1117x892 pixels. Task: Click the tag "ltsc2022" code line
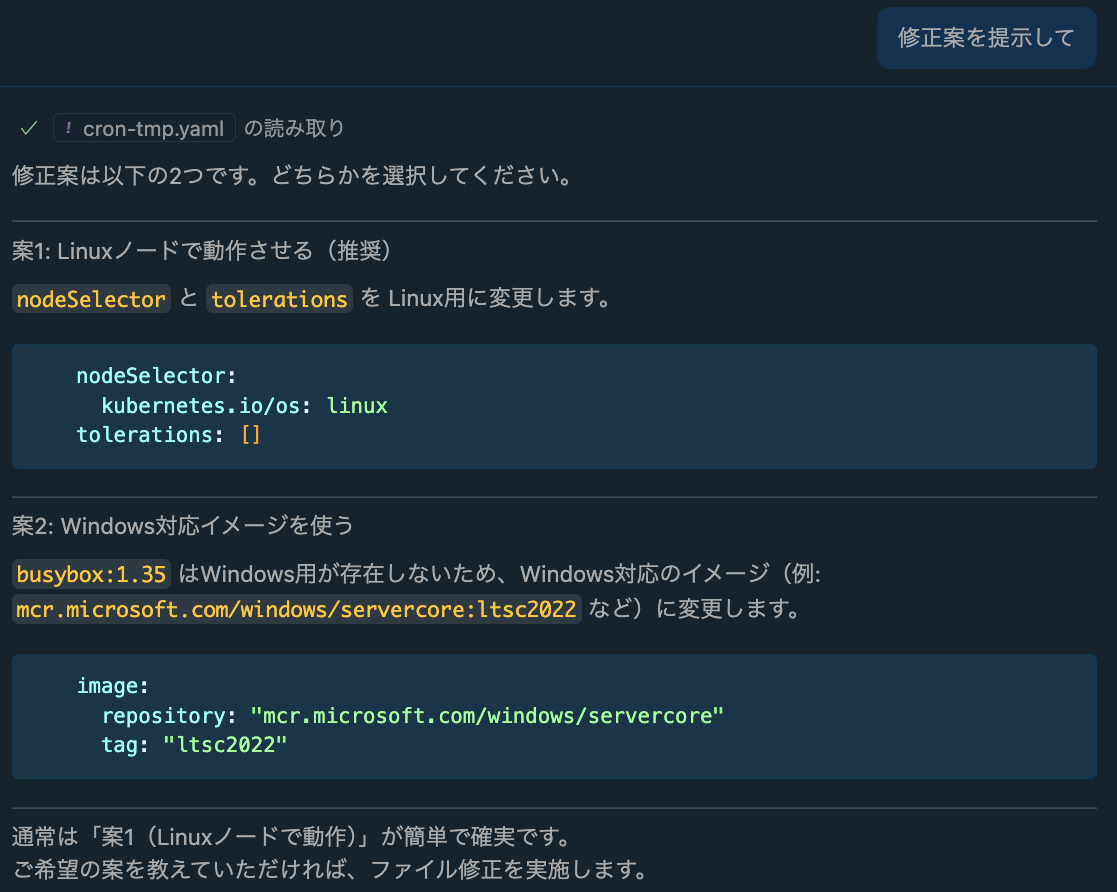click(194, 745)
